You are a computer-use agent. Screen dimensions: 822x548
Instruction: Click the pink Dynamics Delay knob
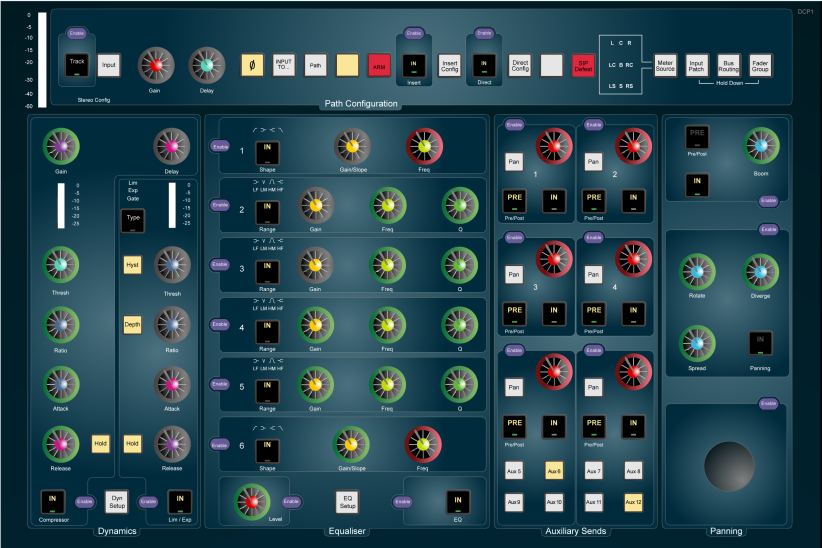tap(171, 146)
